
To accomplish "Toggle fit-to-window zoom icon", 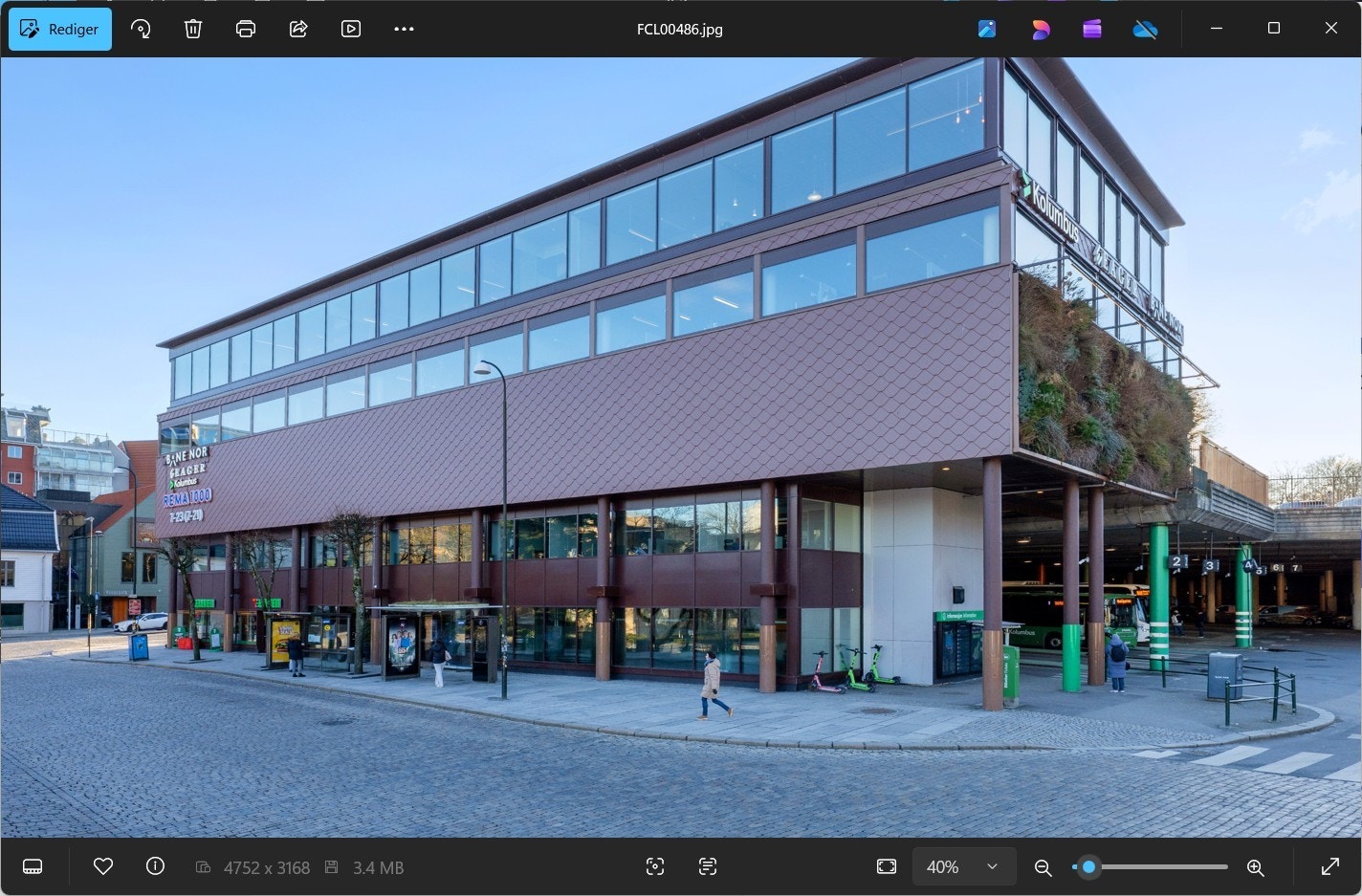I will point(887,866).
